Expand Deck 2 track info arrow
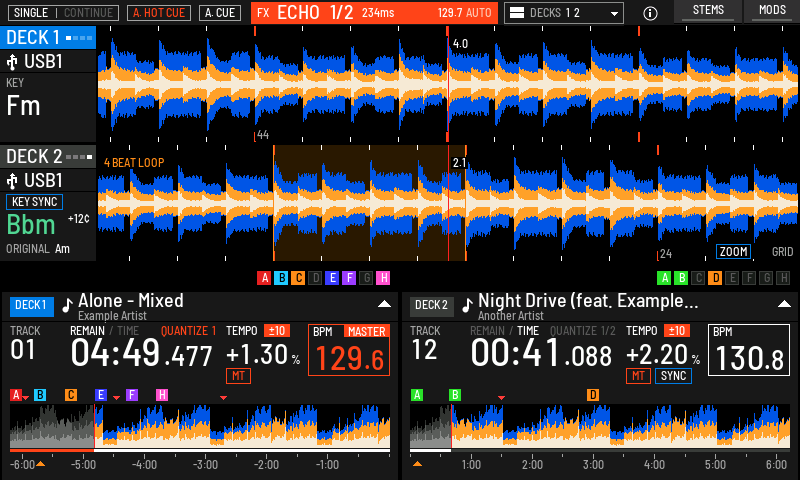The width and height of the screenshot is (800, 480). point(784,304)
